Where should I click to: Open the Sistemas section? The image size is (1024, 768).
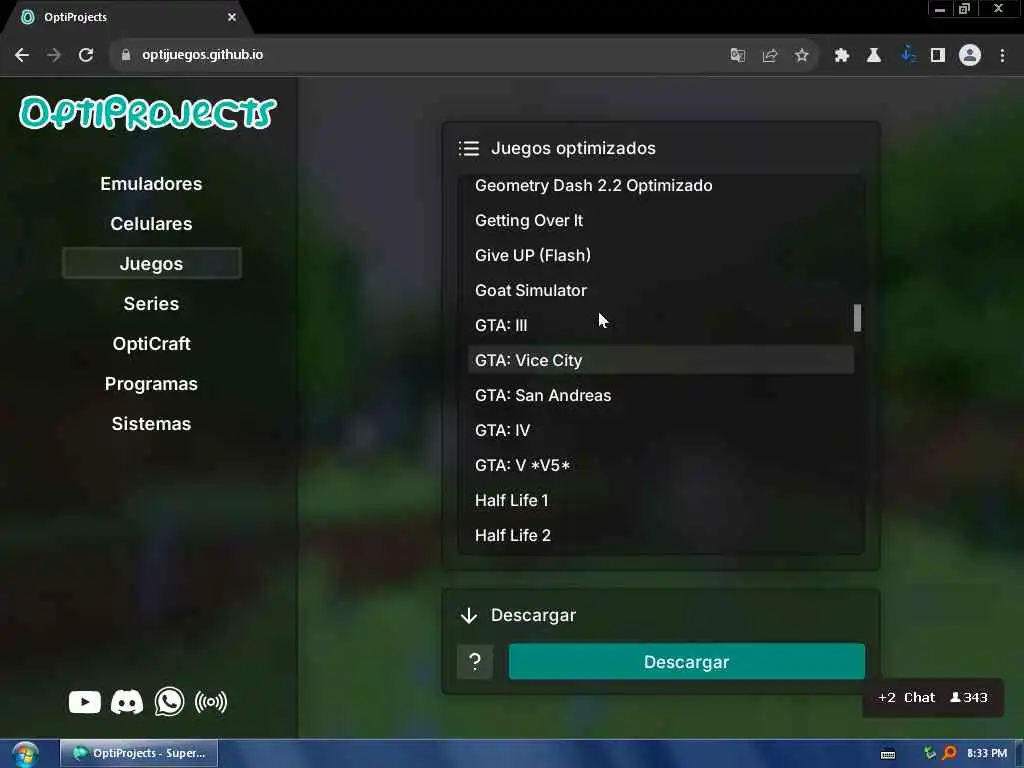coord(152,423)
